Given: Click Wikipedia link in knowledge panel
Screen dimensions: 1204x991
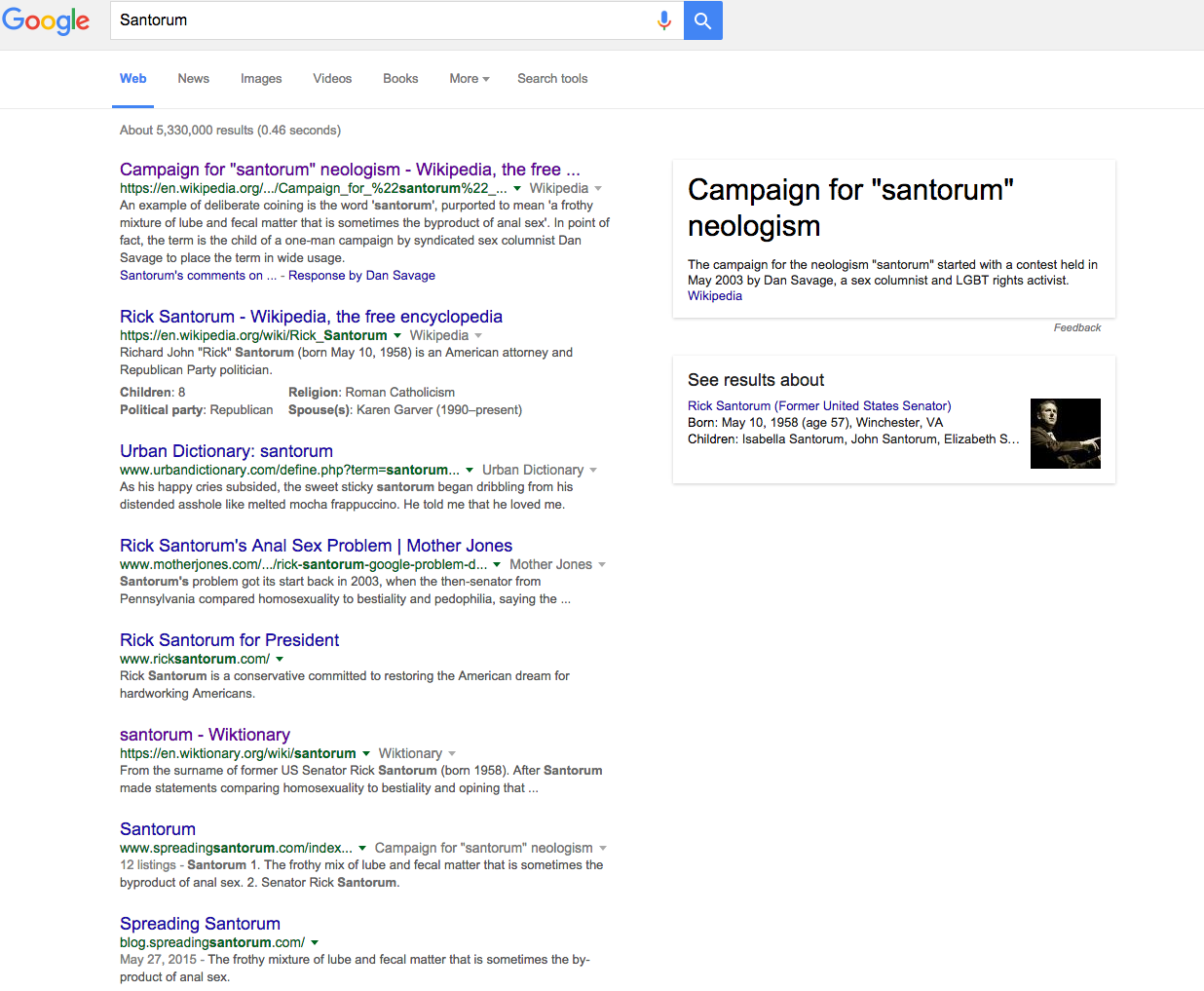Looking at the screenshot, I should click(715, 296).
